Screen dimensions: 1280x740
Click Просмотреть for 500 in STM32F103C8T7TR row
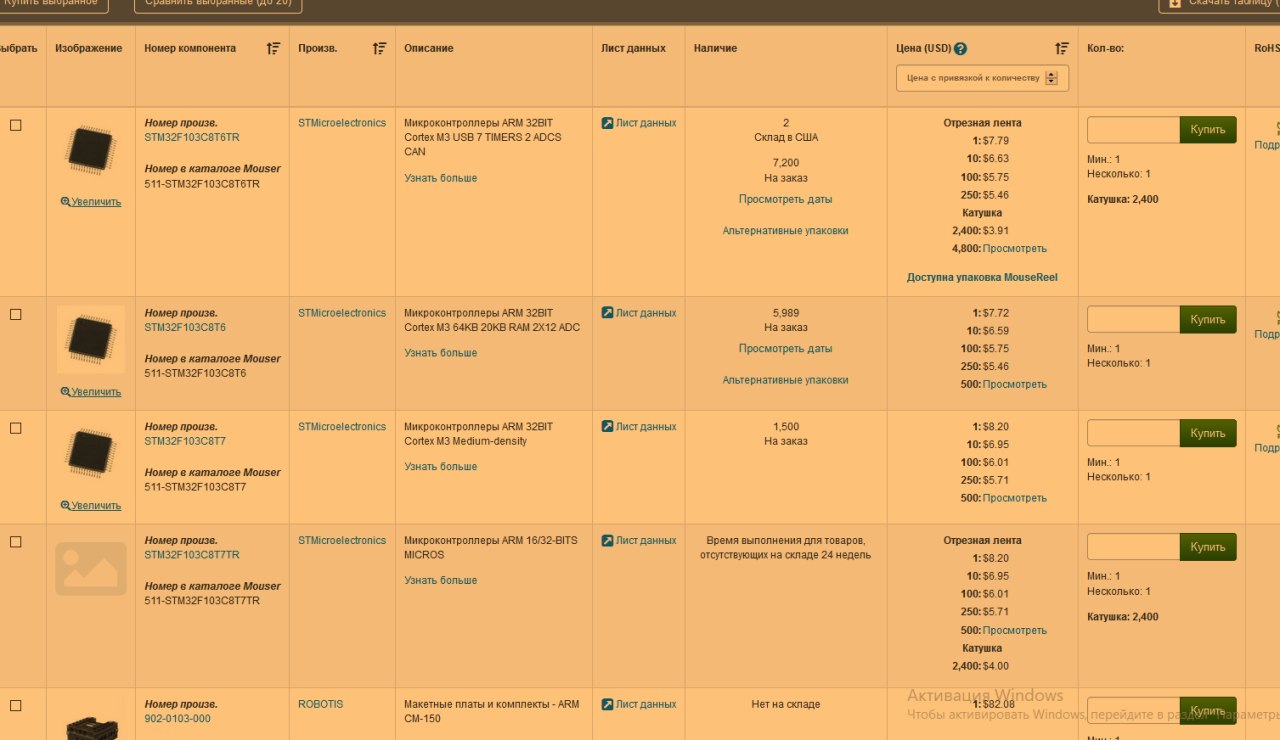[1015, 631]
